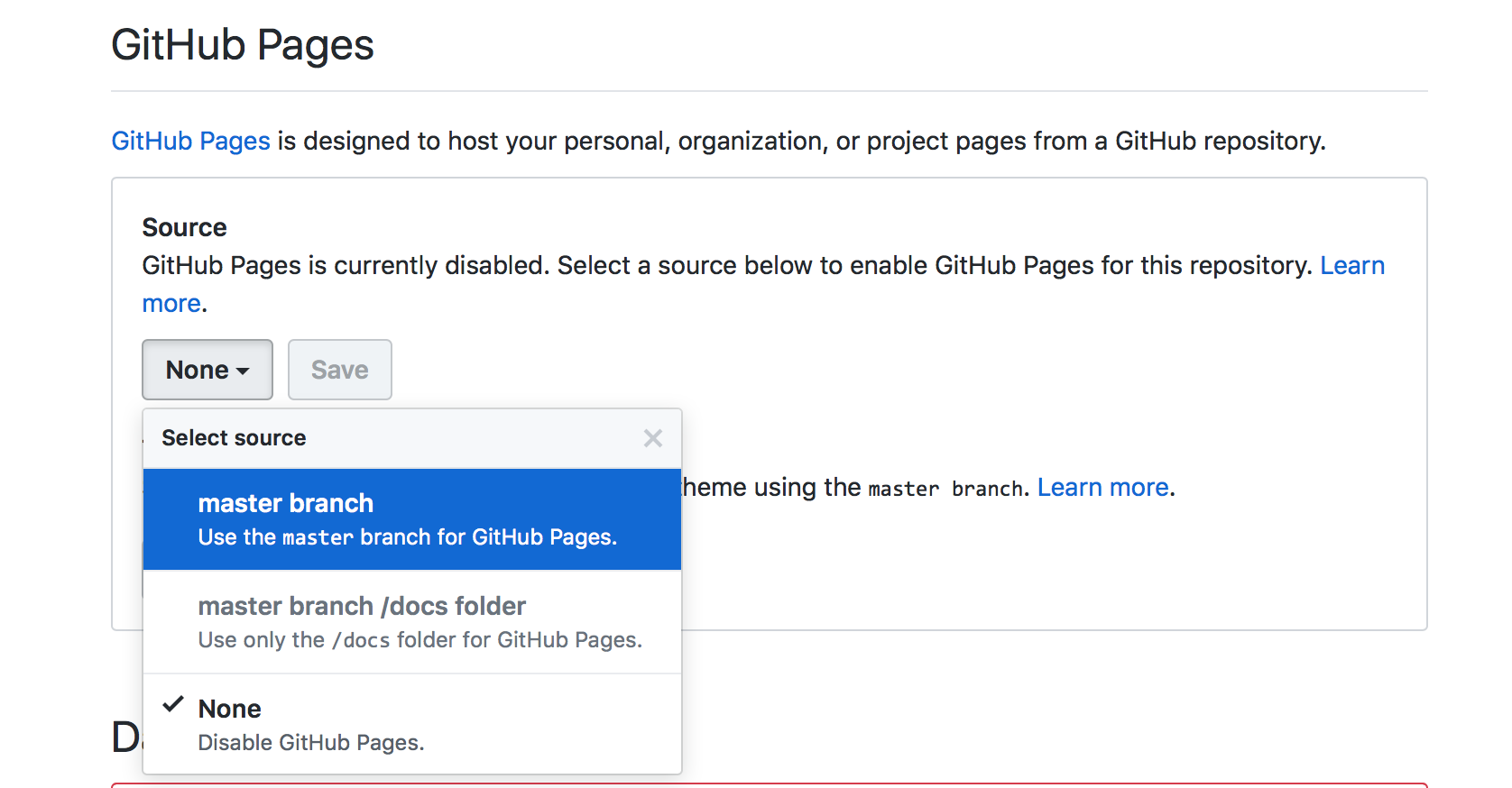Click the 'Select source' popup title

pos(234,438)
